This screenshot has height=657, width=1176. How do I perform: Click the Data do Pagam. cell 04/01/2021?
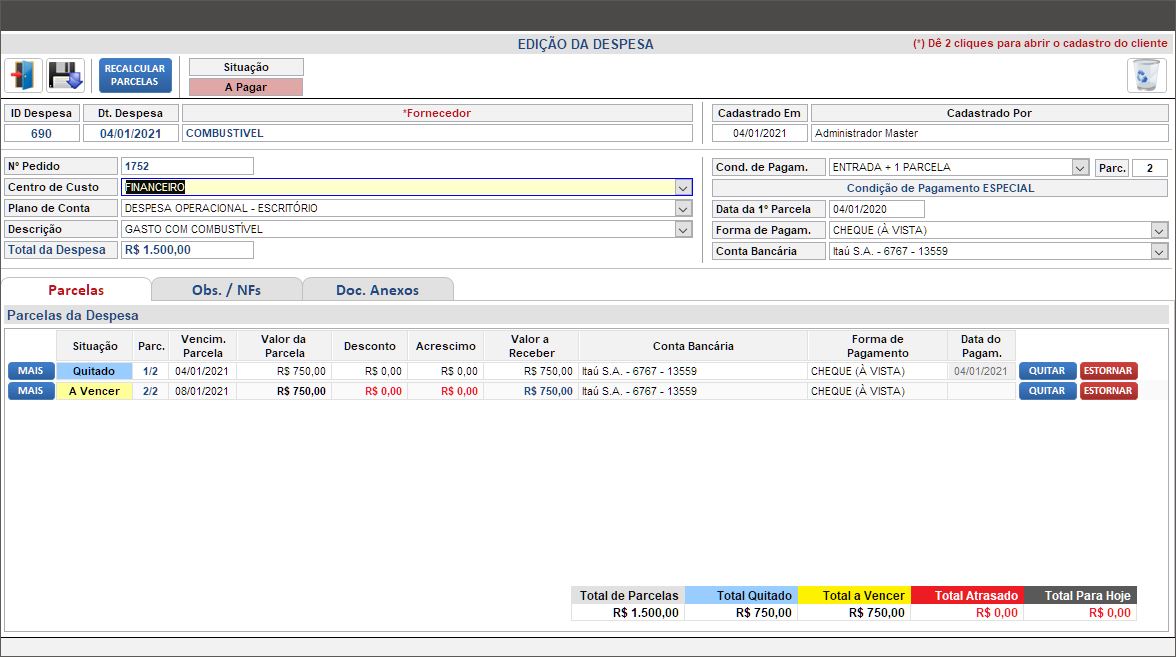coord(981,371)
